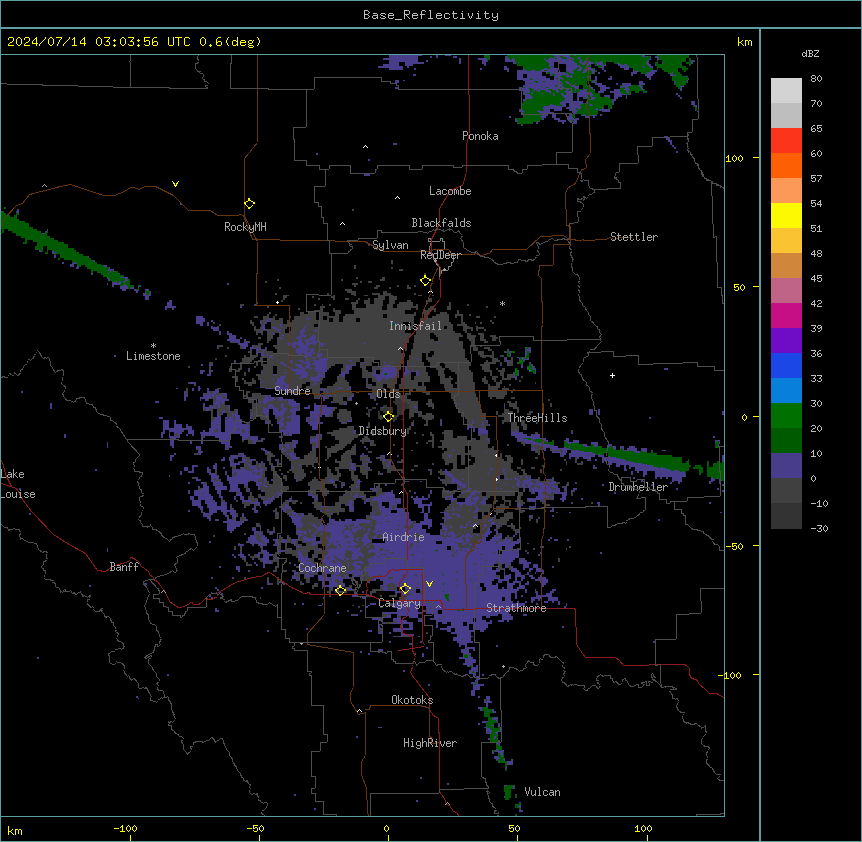Screen dimensions: 862x842
Task: Click the Strathmore town label
Action: [x=516, y=608]
